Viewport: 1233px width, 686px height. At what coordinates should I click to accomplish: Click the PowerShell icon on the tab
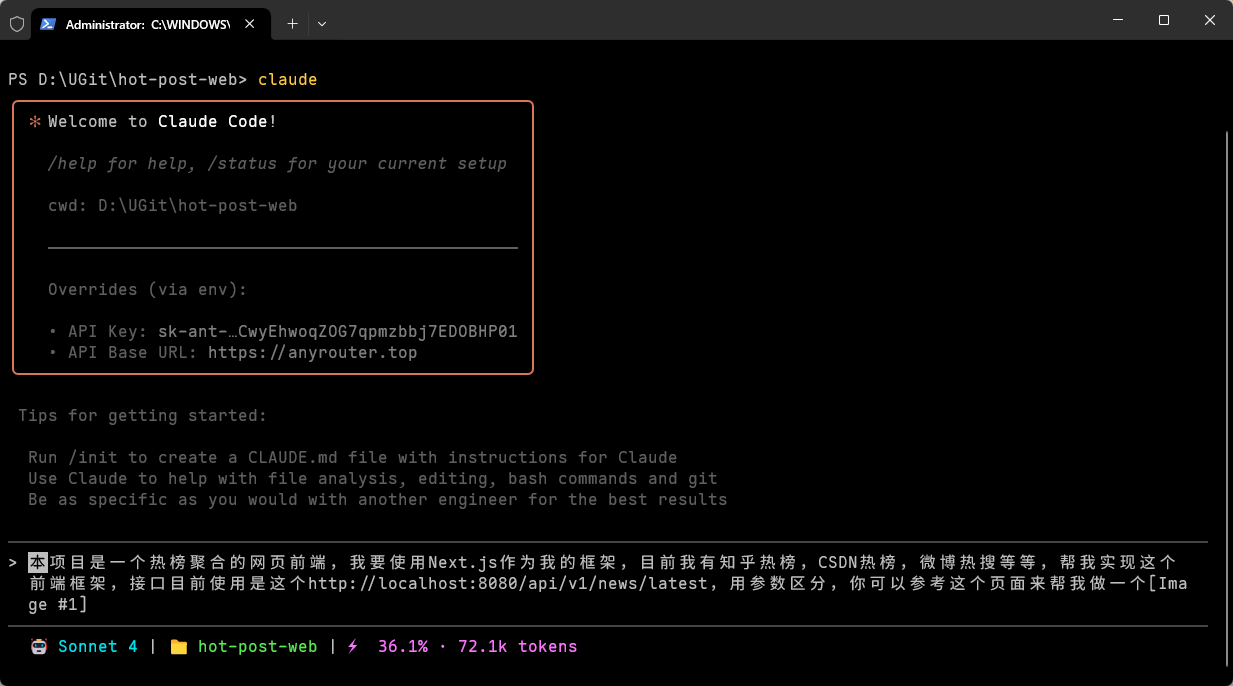(49, 24)
